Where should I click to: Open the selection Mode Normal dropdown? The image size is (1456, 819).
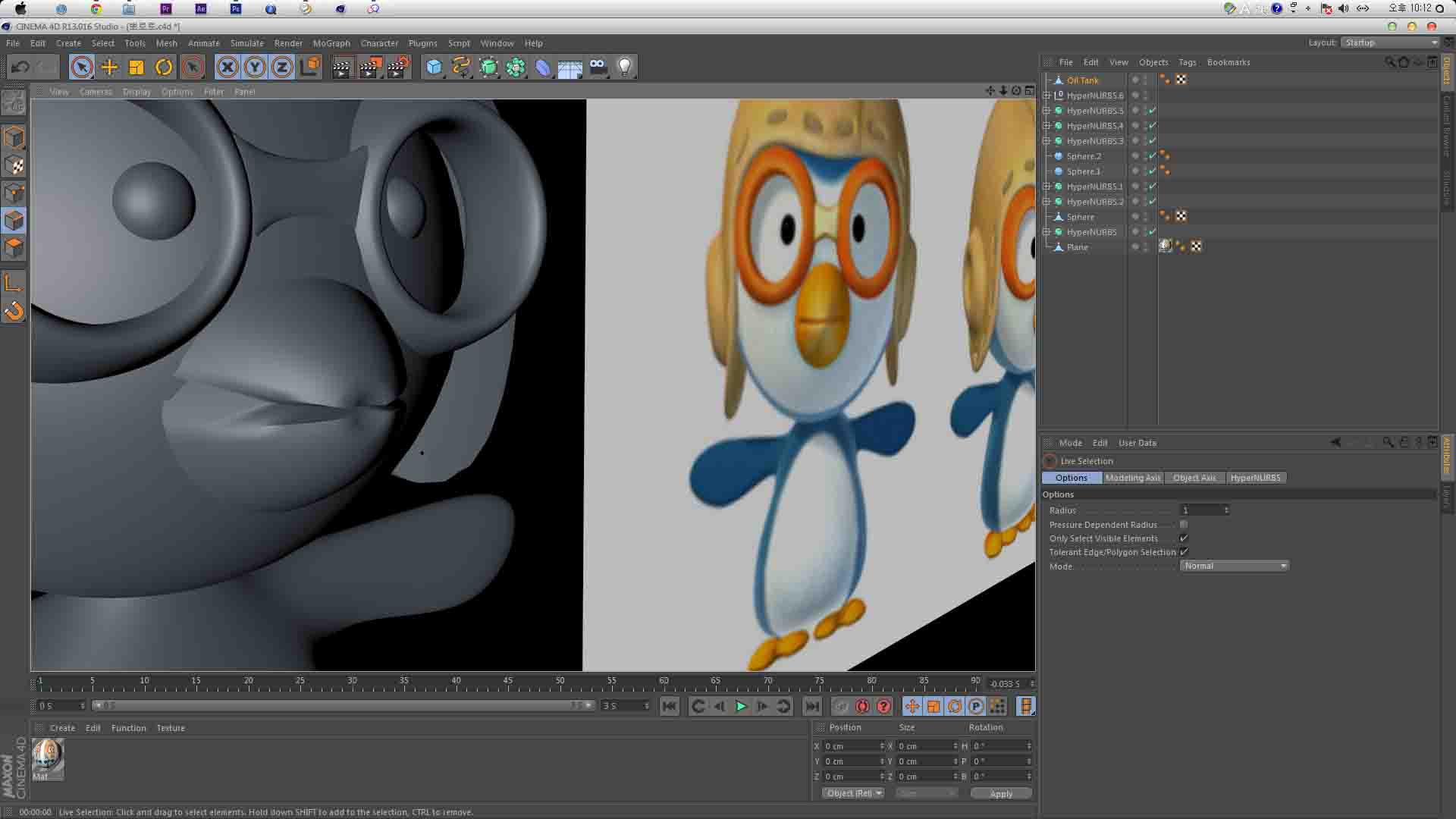[1235, 566]
